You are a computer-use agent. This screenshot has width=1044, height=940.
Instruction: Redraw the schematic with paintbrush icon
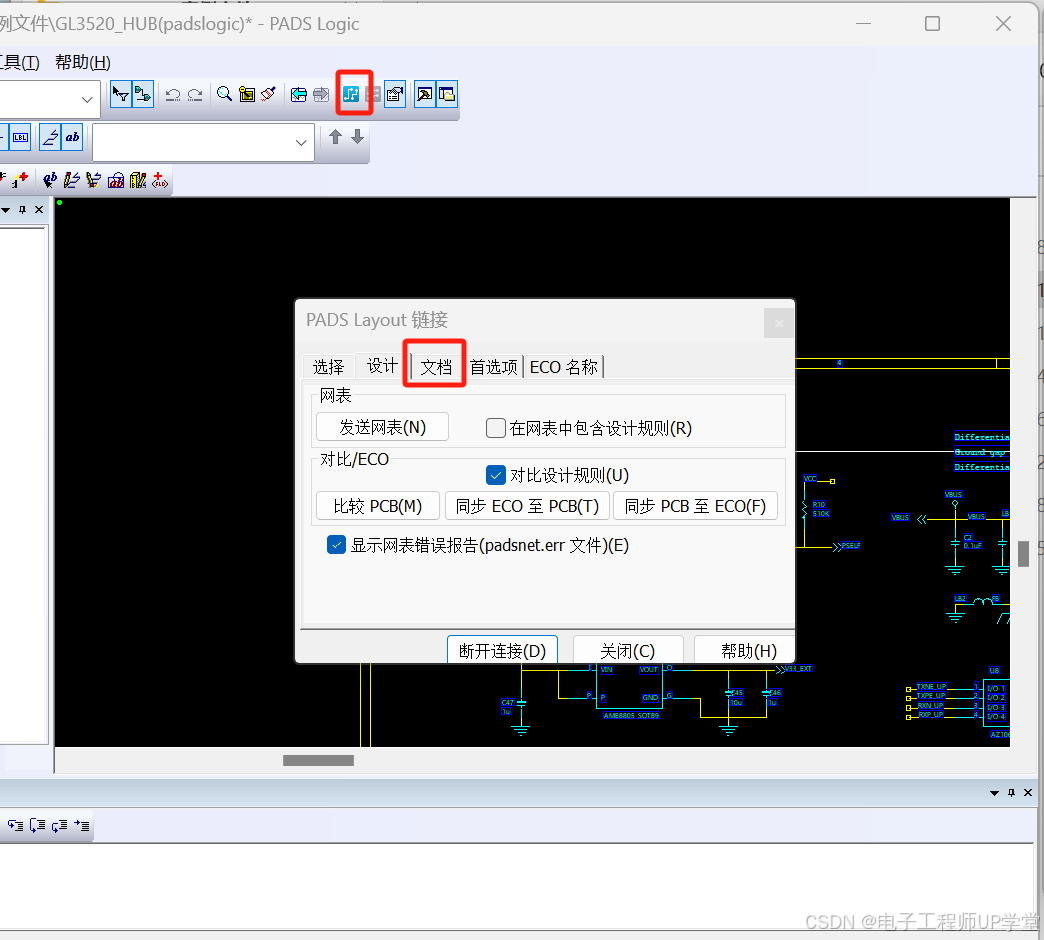[x=268, y=94]
